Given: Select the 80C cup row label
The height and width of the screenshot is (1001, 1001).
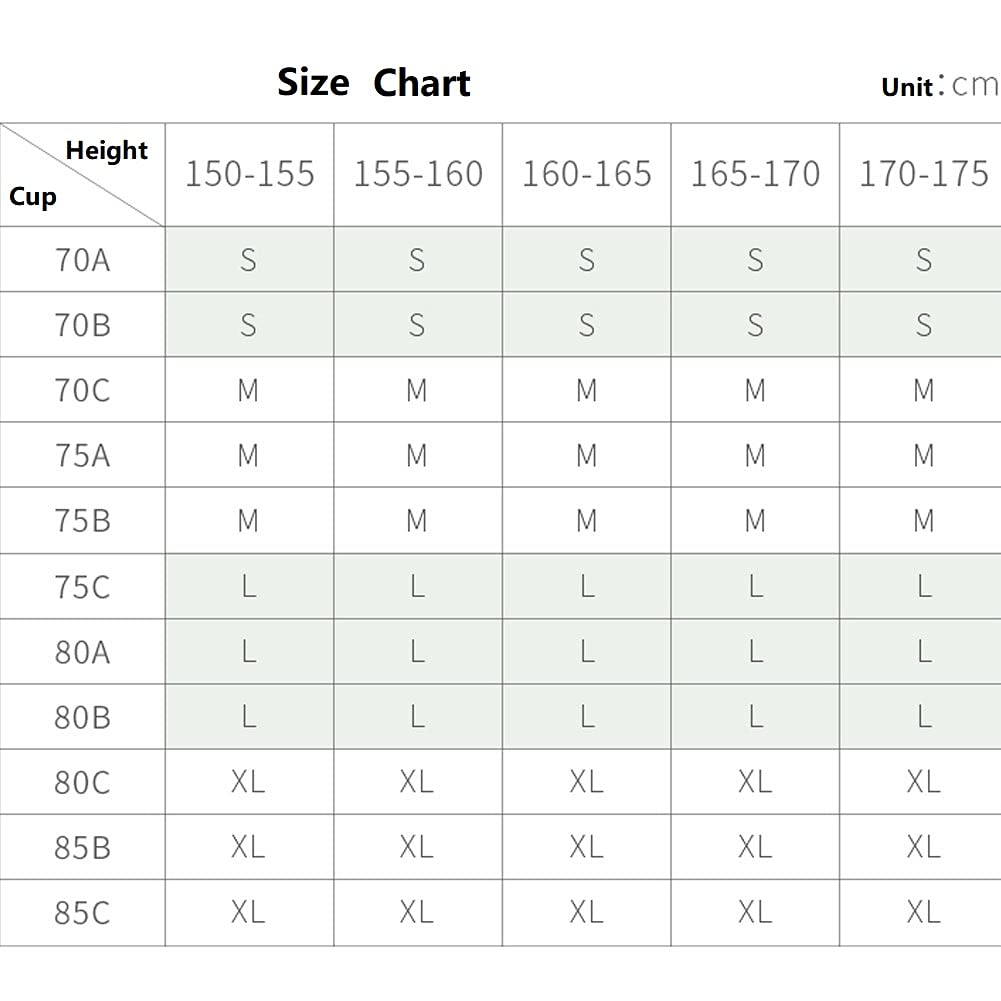Looking at the screenshot, I should tap(82, 782).
